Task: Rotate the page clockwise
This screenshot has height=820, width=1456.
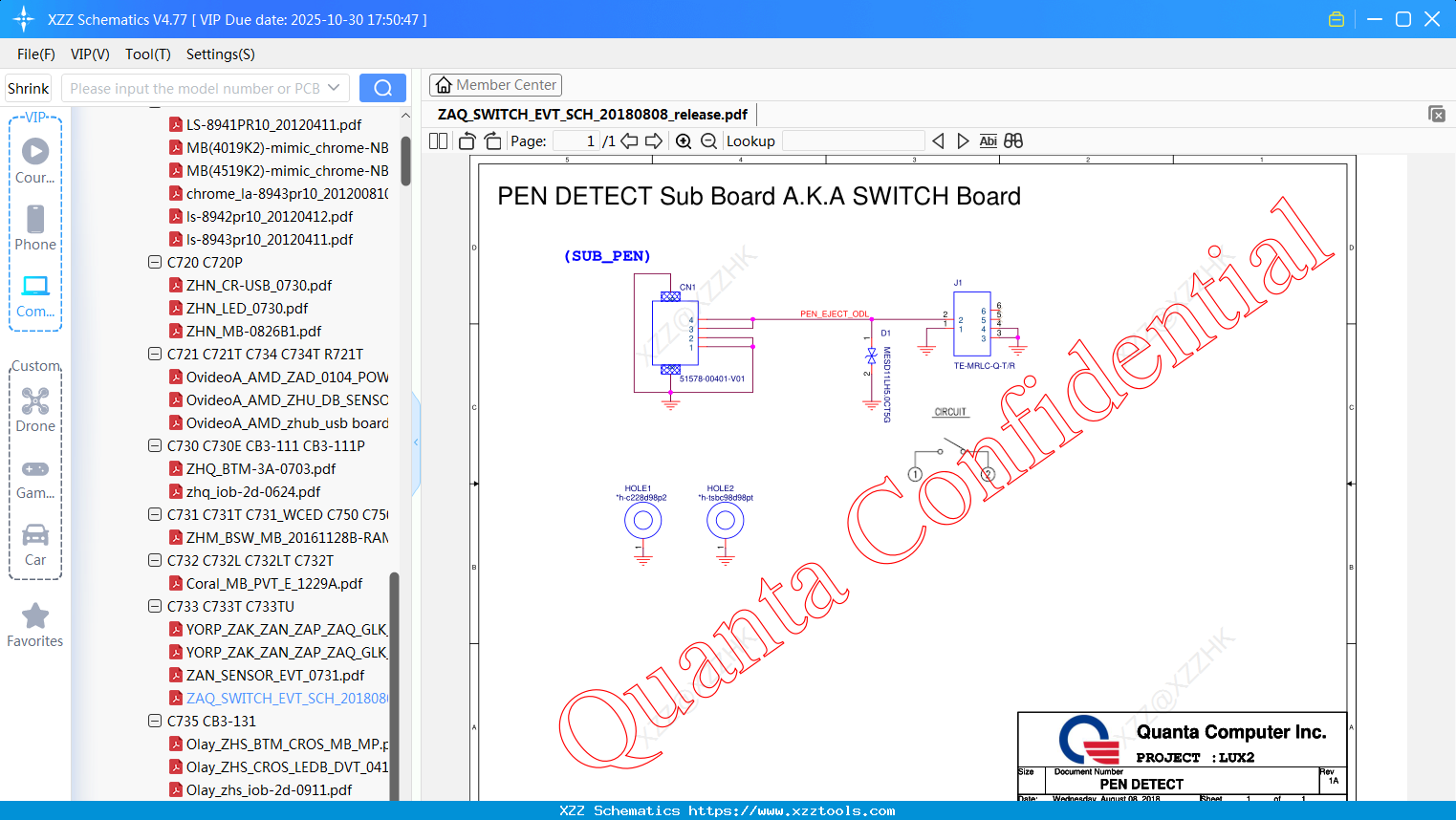Action: point(492,141)
